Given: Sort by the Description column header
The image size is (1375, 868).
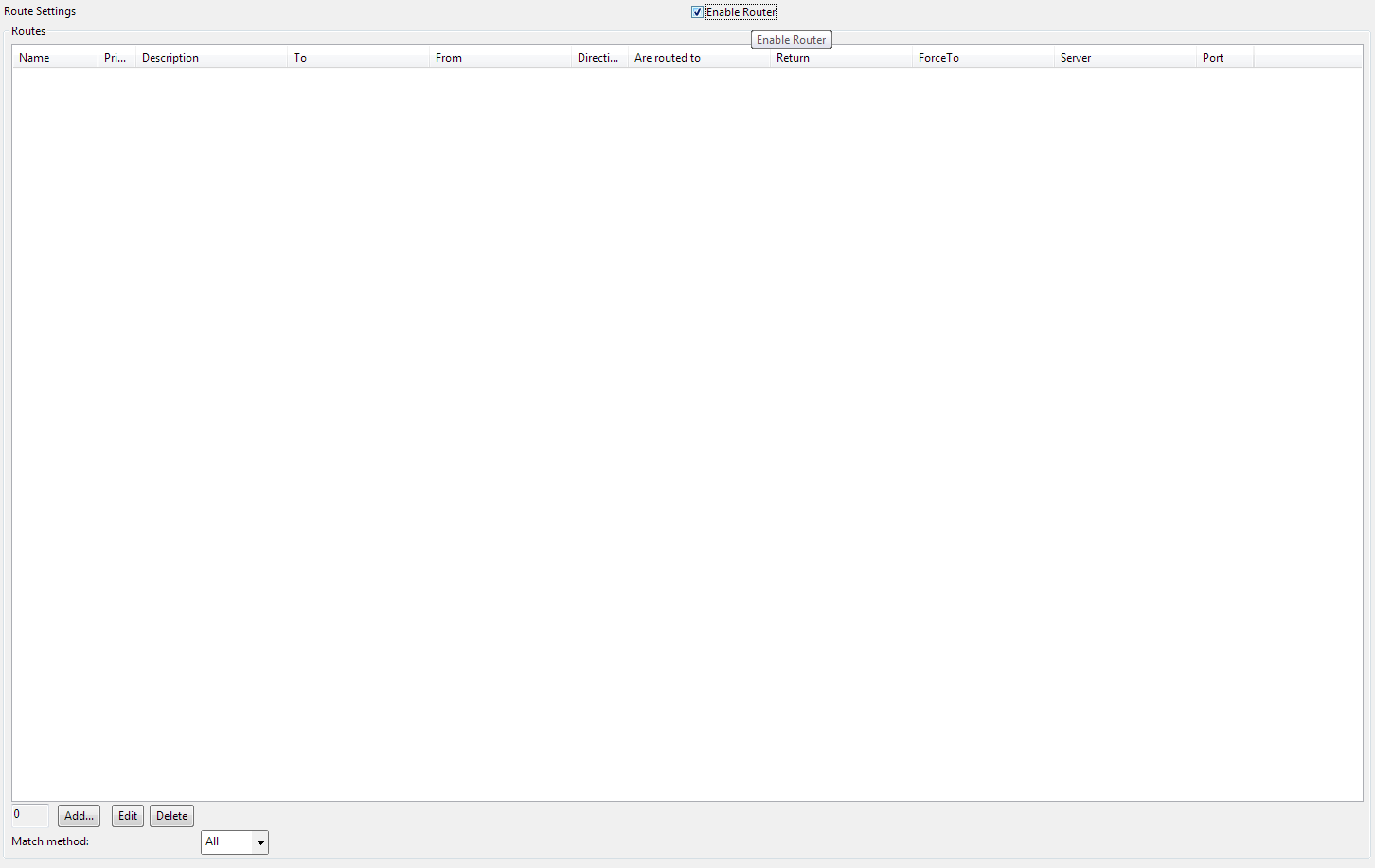Looking at the screenshot, I should 211,58.
